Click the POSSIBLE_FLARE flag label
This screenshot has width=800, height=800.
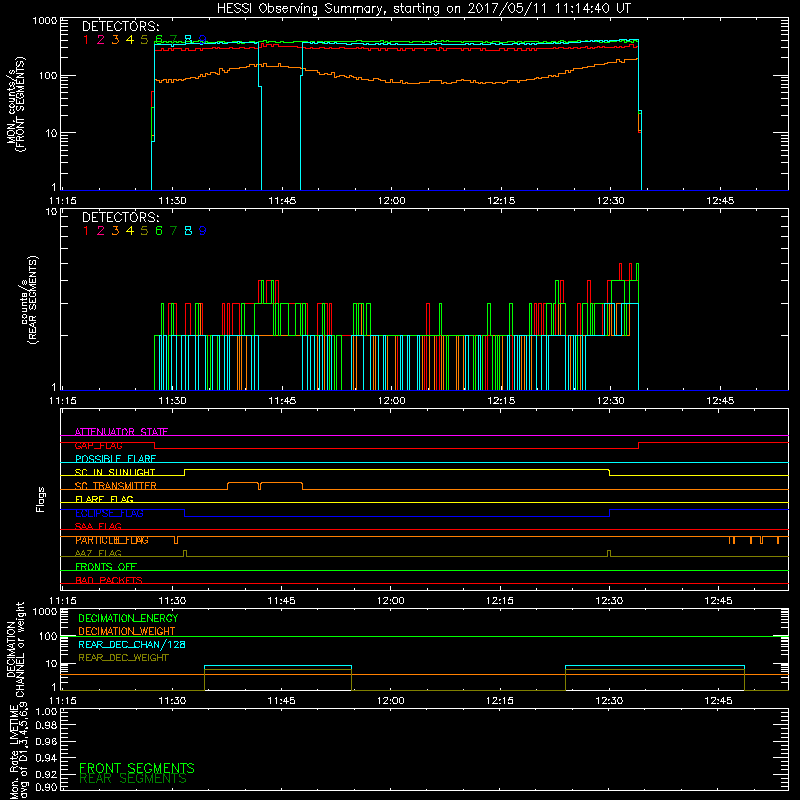[115, 459]
